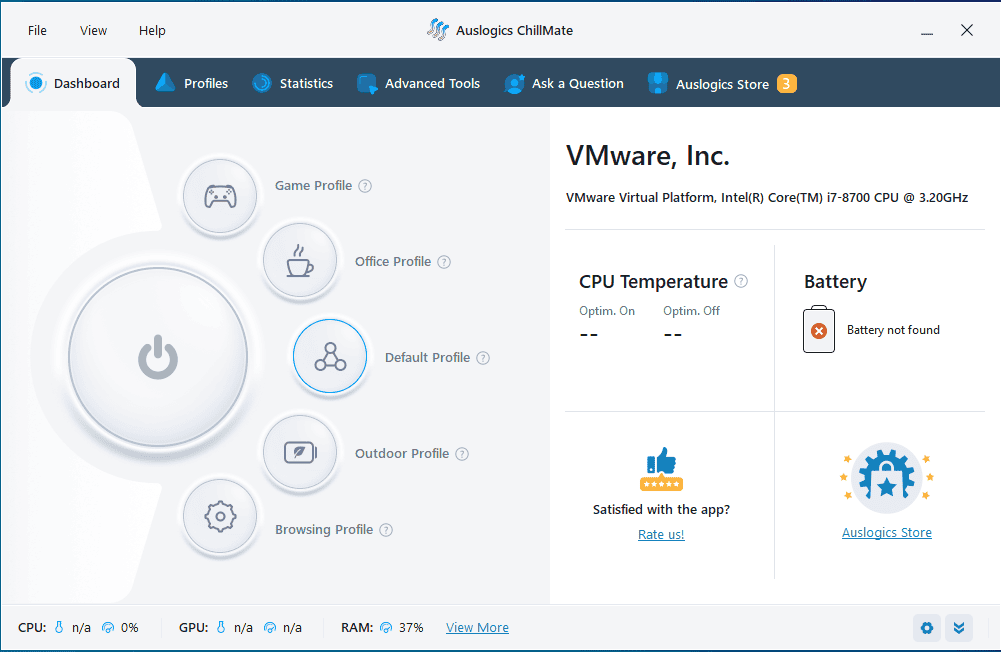Click the Game Profile label
1001x652 pixels.
tap(313, 186)
